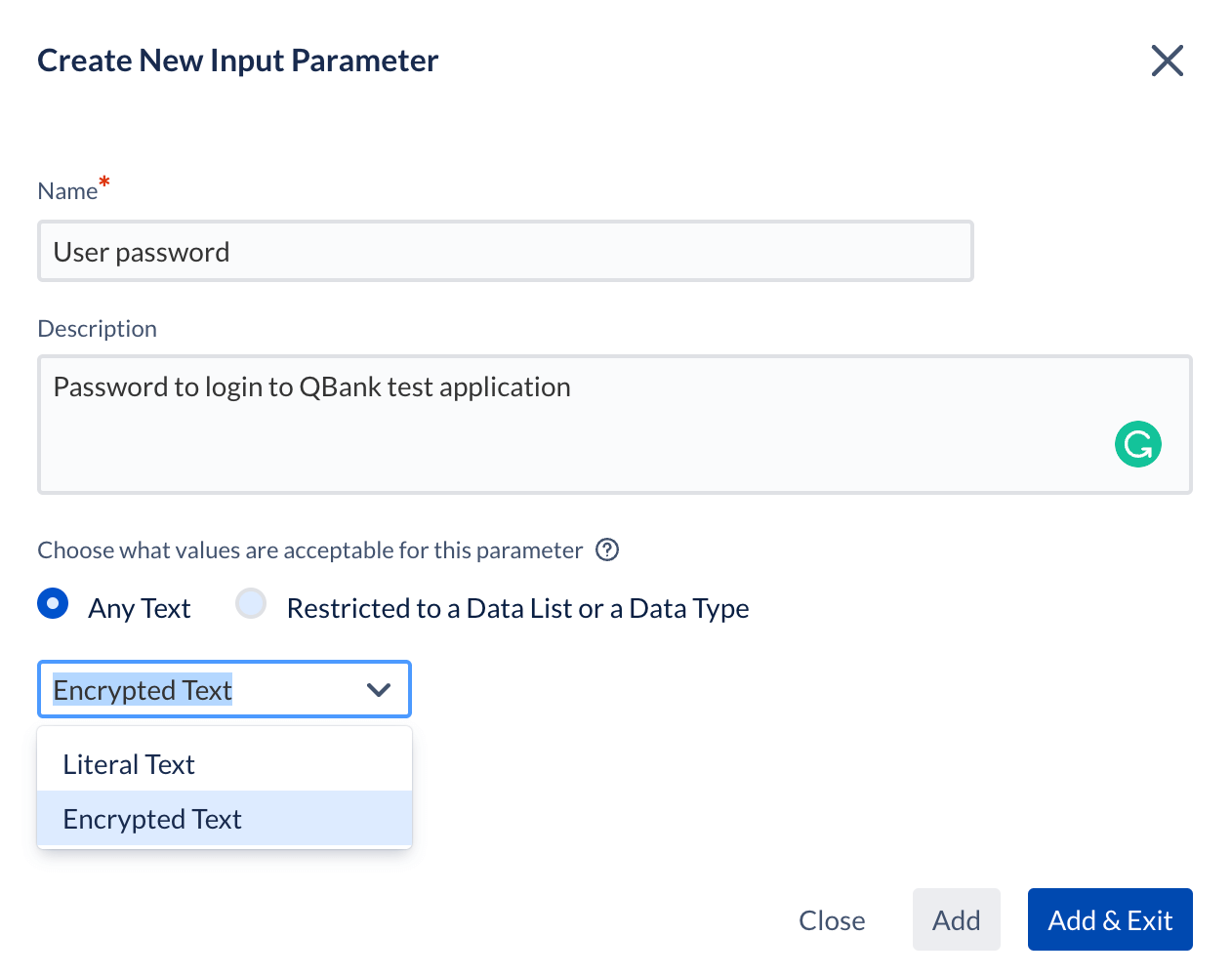This screenshot has height=976, width=1232.
Task: Select the Any Text radio button
Action: 54,604
